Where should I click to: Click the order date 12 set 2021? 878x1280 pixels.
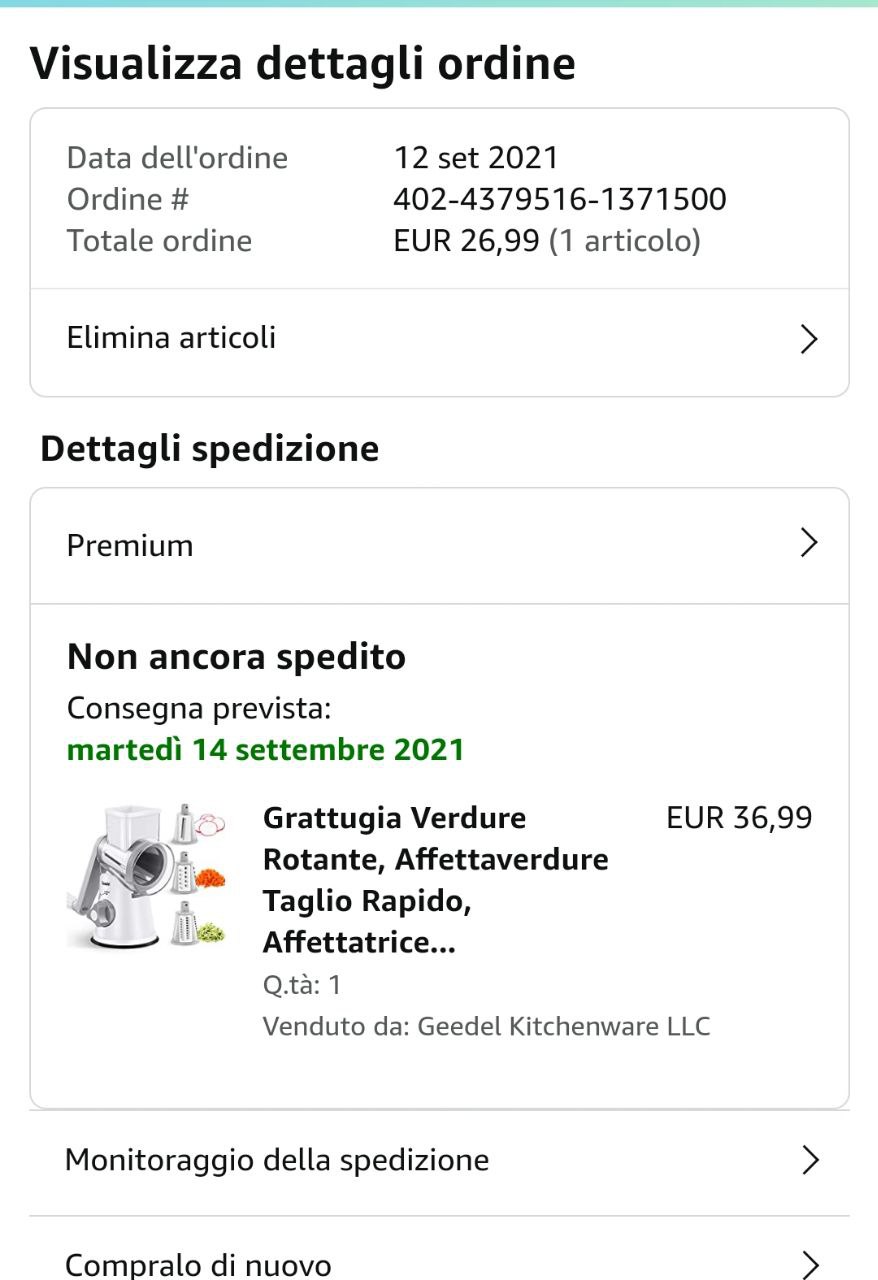[x=476, y=158]
